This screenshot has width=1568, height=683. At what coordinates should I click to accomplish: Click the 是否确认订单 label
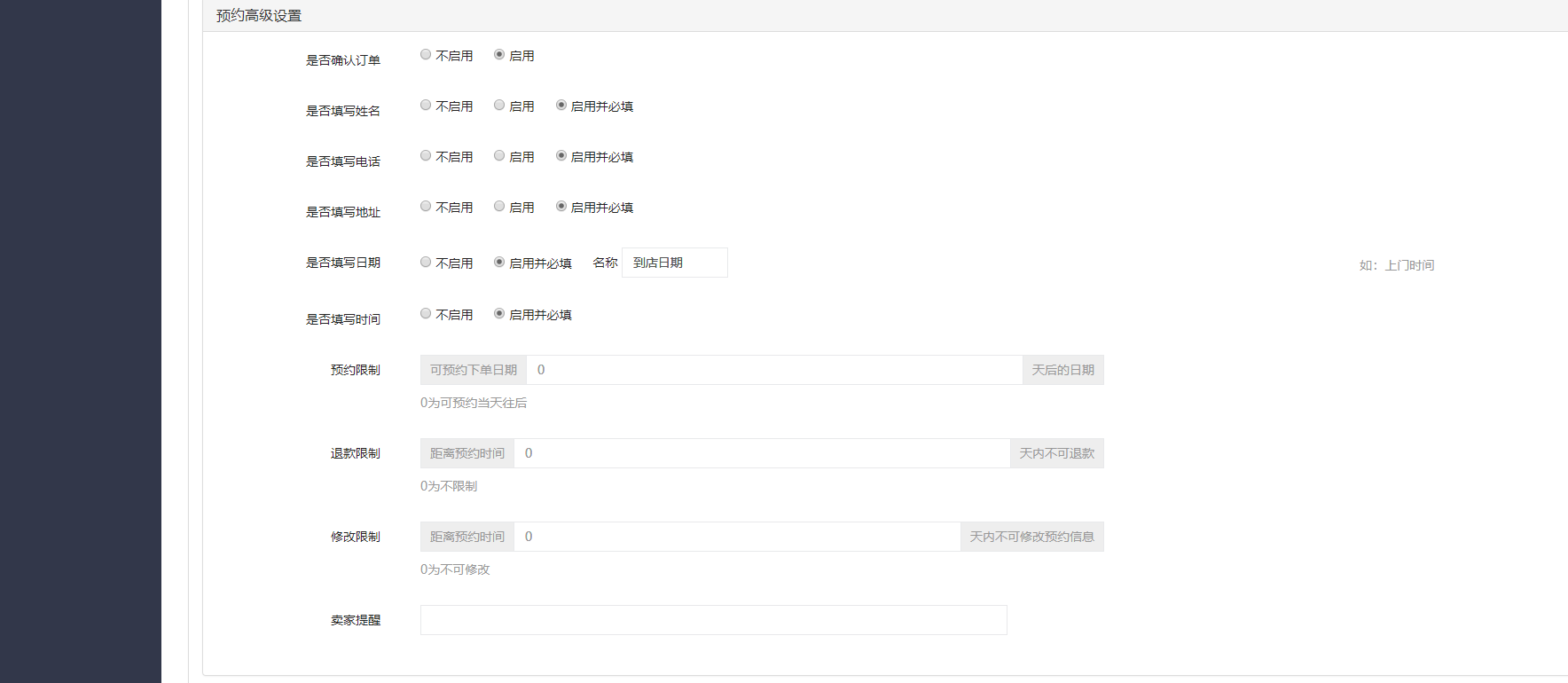tap(343, 60)
